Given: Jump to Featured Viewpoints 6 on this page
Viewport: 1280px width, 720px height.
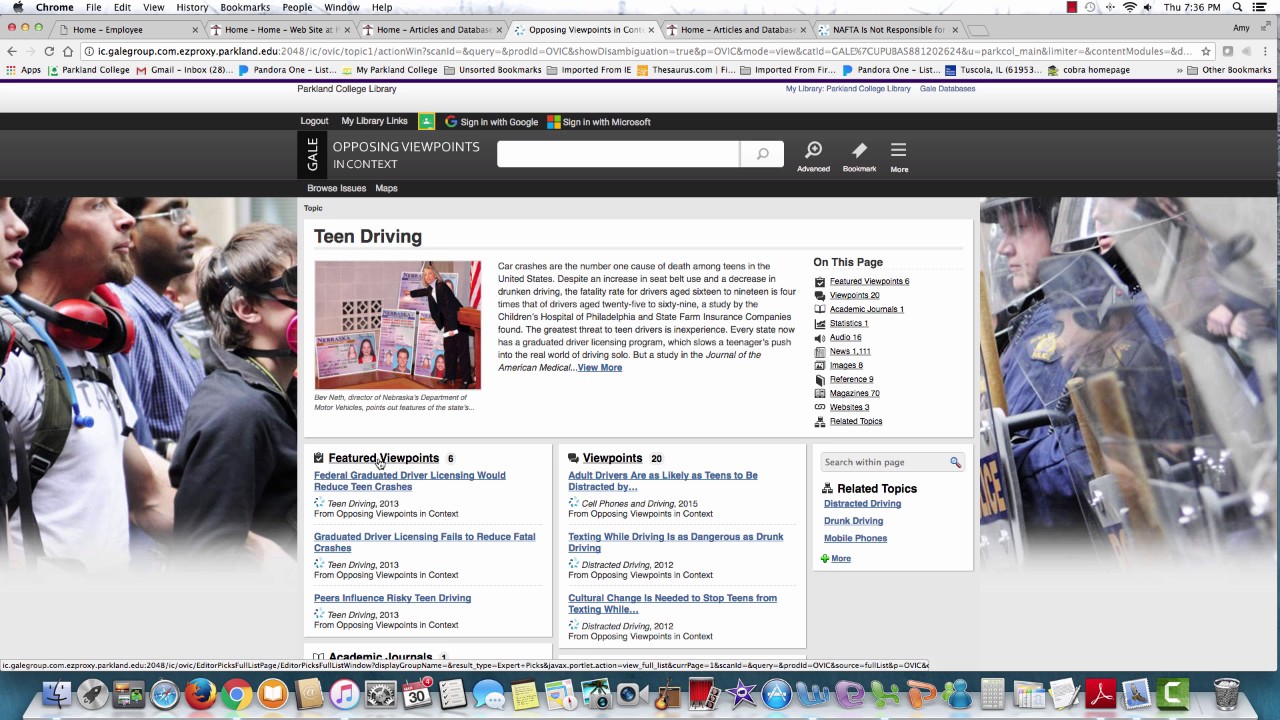Looking at the screenshot, I should [869, 281].
